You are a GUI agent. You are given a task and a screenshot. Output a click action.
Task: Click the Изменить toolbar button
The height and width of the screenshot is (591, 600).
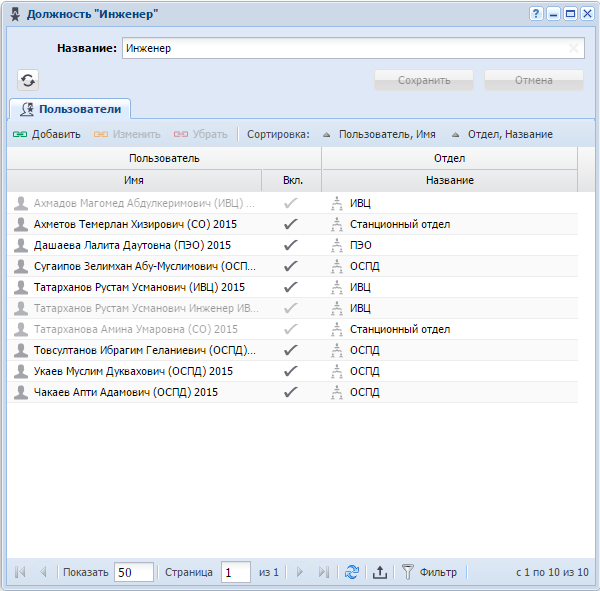pos(127,134)
